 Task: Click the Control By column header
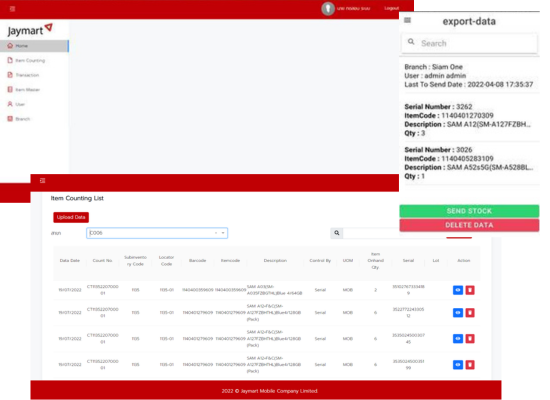coord(320,261)
